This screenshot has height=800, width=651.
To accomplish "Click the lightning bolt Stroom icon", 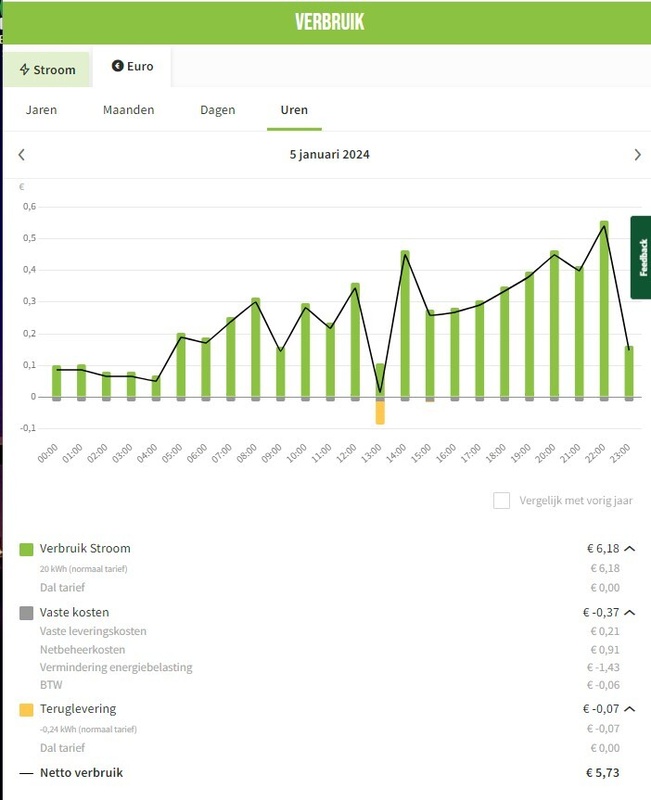I will coord(25,70).
